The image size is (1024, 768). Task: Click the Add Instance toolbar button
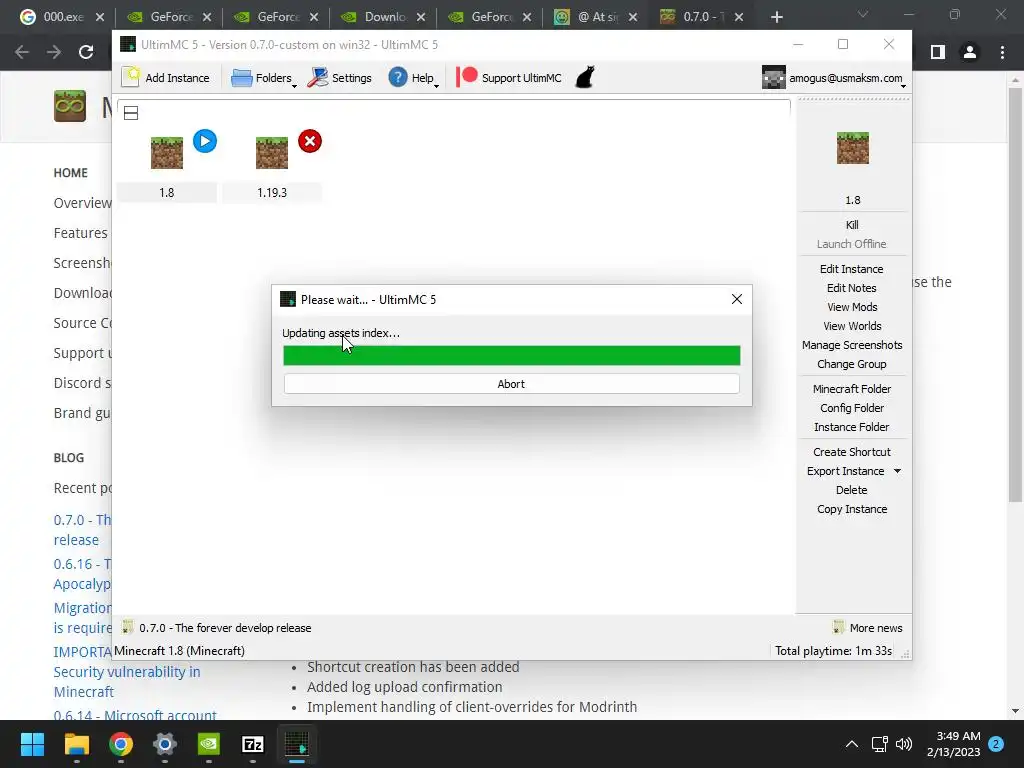(166, 78)
